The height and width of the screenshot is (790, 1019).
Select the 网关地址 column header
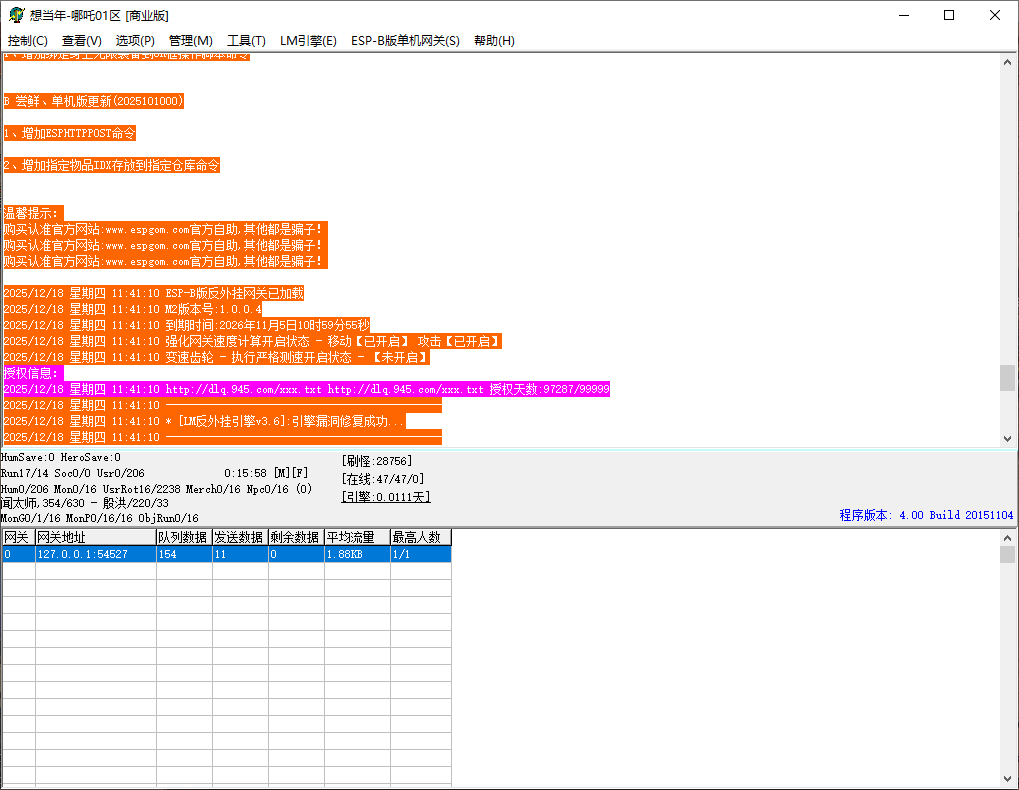[x=95, y=538]
